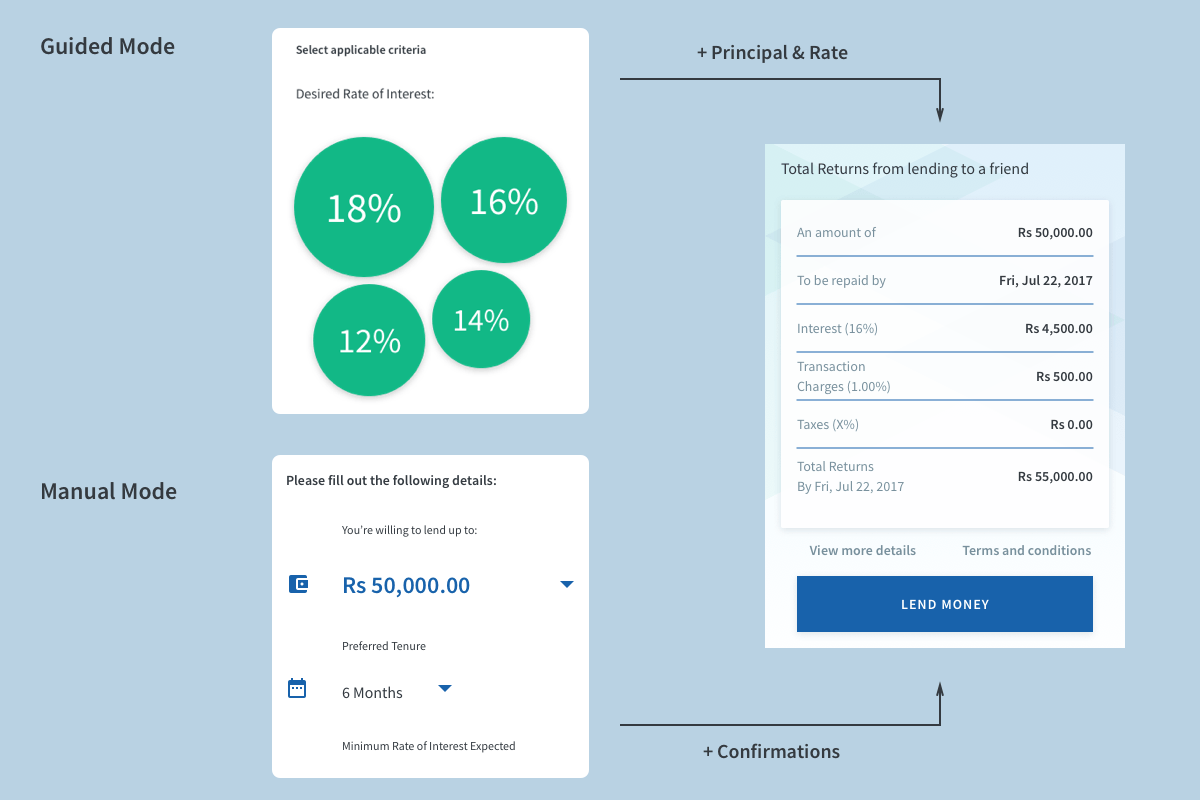Select the 18% interest rate bubble
The height and width of the screenshot is (800, 1200).
364,207
